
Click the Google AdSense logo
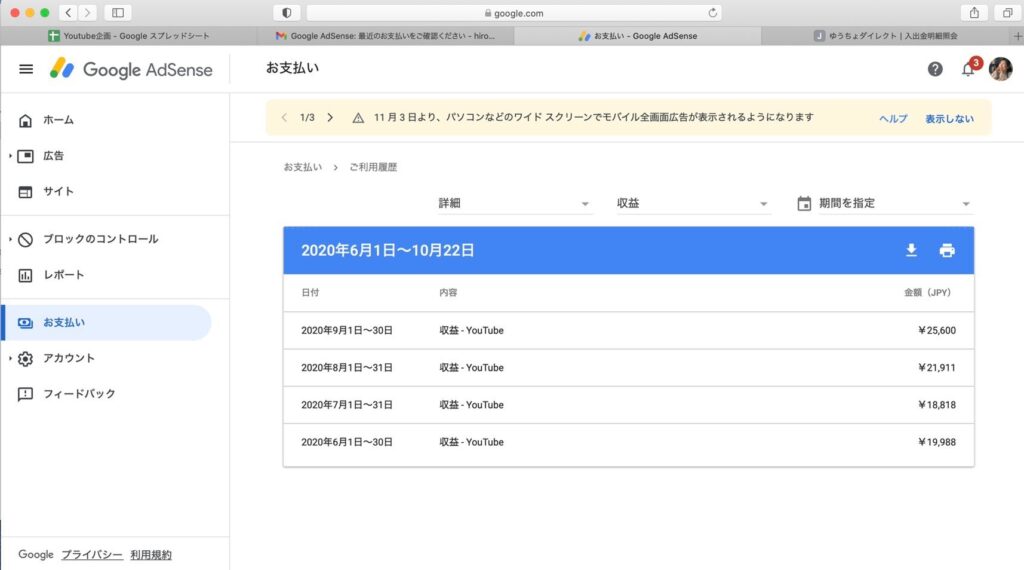(131, 69)
